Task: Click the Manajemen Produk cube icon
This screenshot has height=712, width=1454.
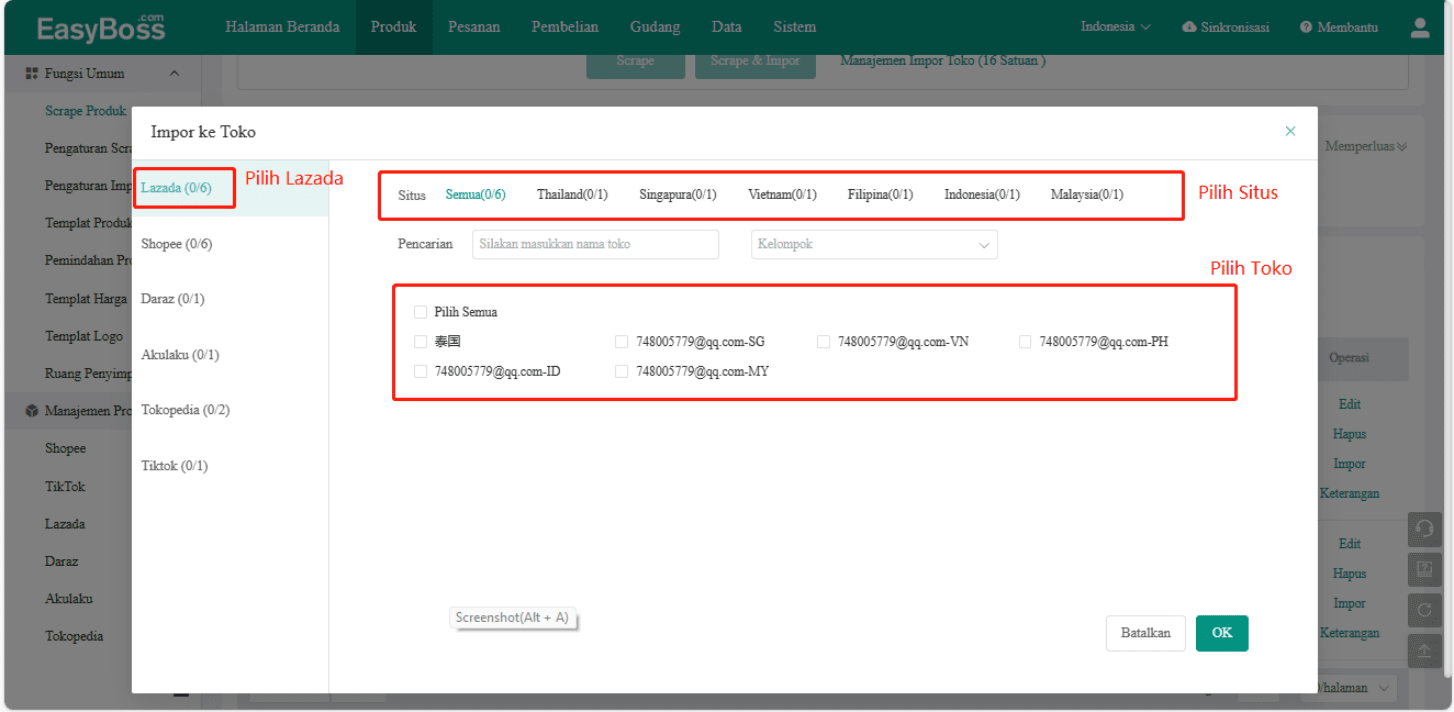Action: click(x=32, y=411)
